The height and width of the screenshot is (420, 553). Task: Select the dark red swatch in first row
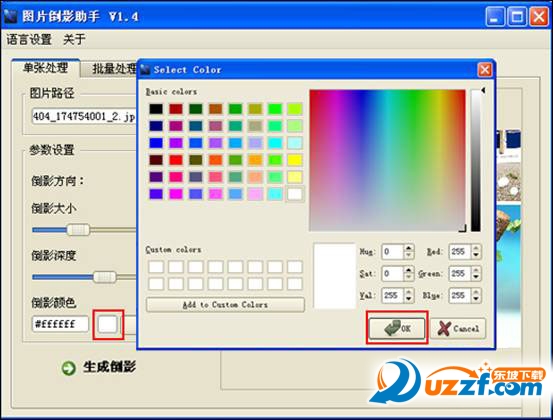(176, 109)
